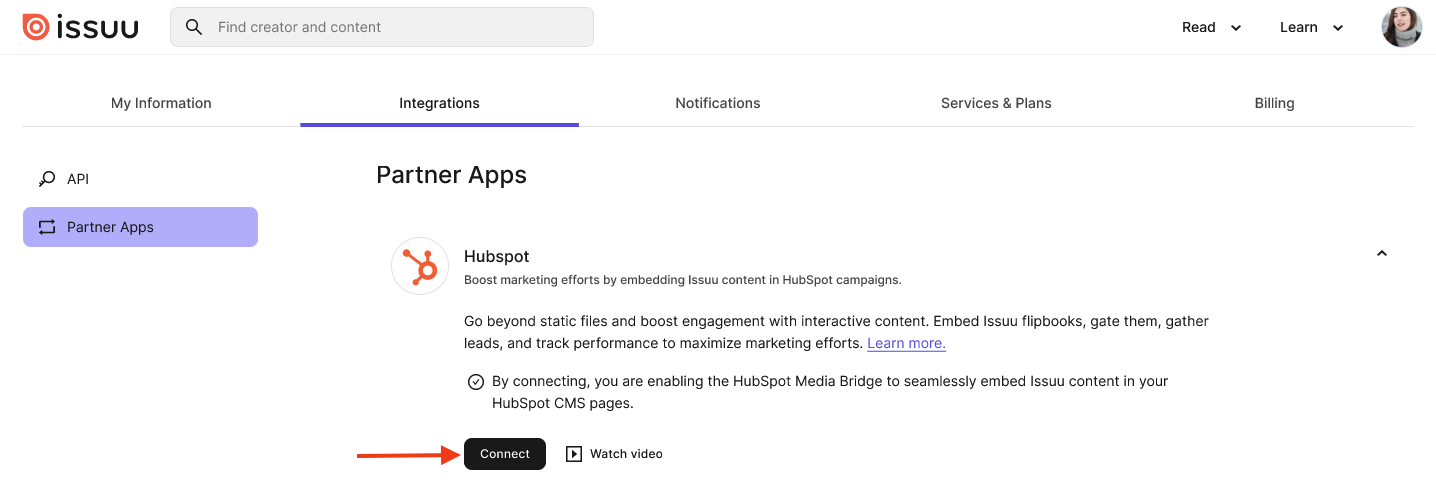Open the Learn more link
This screenshot has width=1436, height=492.
(x=906, y=343)
